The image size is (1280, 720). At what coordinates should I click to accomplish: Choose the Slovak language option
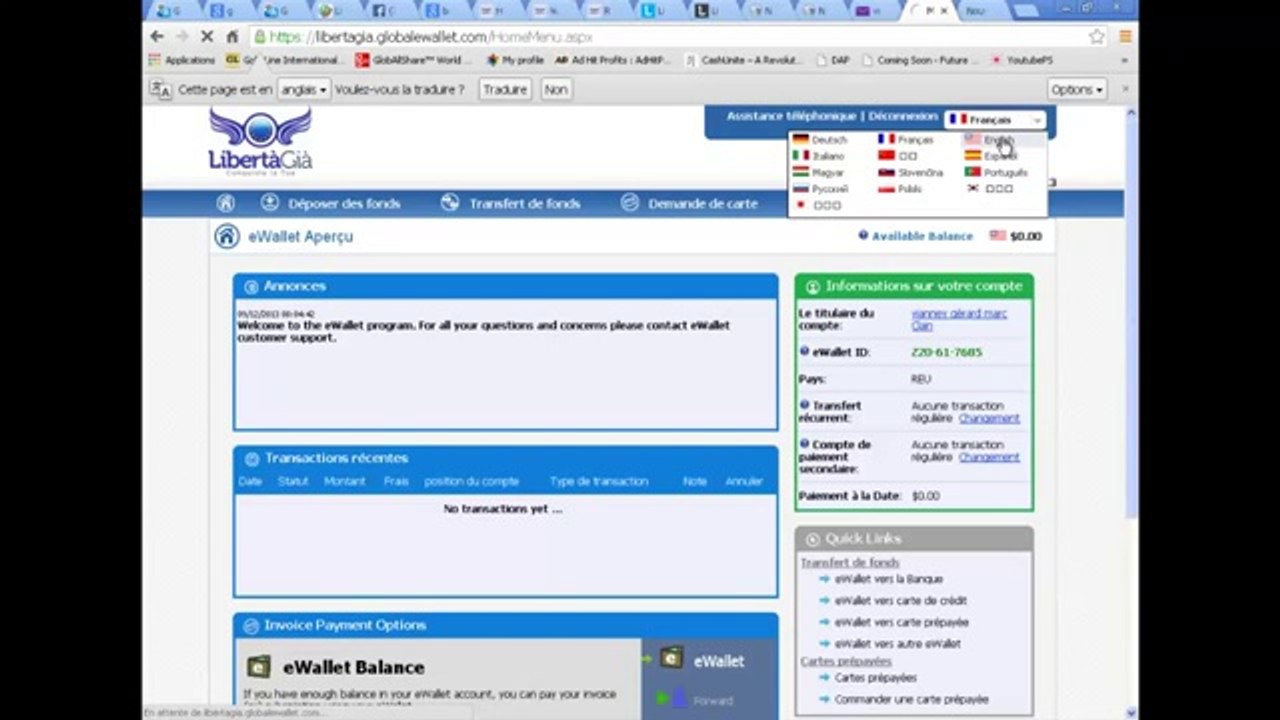tap(910, 172)
